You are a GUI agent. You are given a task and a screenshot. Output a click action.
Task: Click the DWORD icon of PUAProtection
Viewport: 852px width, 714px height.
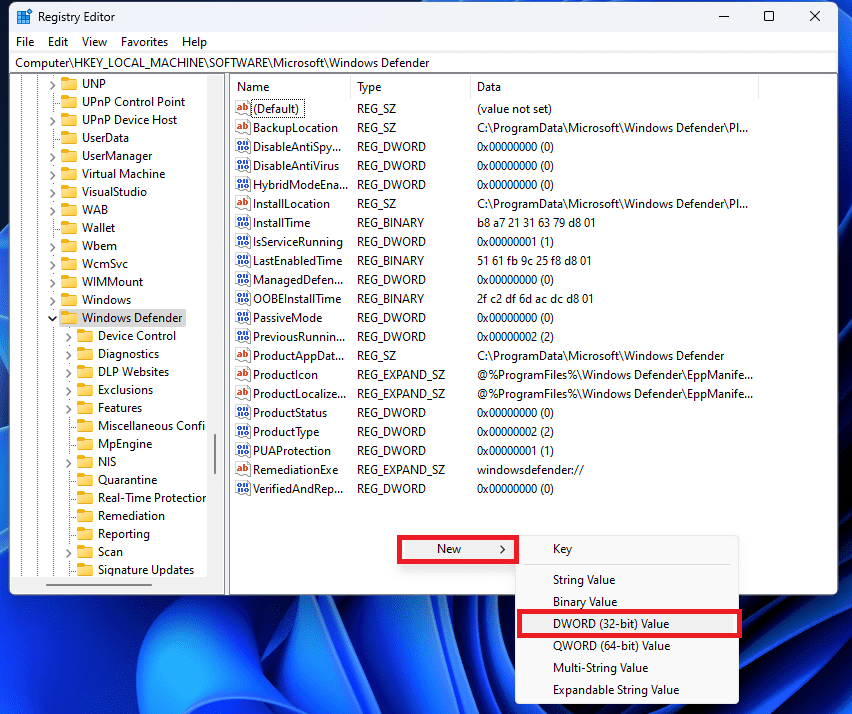(242, 451)
